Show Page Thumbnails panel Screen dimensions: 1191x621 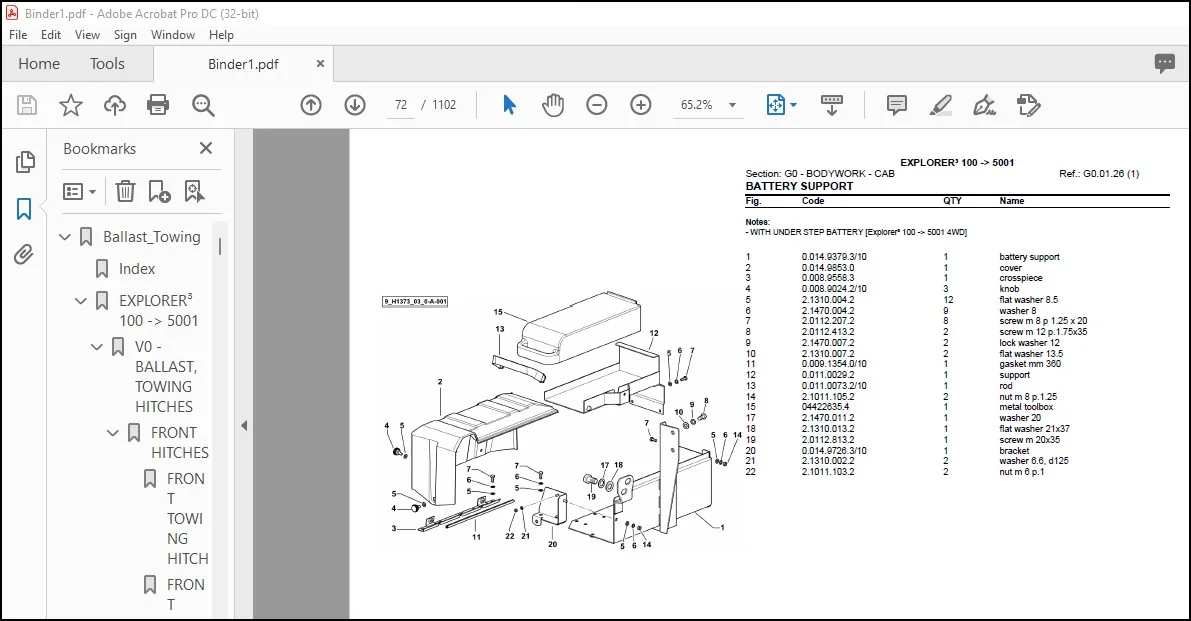pyautogui.click(x=24, y=162)
